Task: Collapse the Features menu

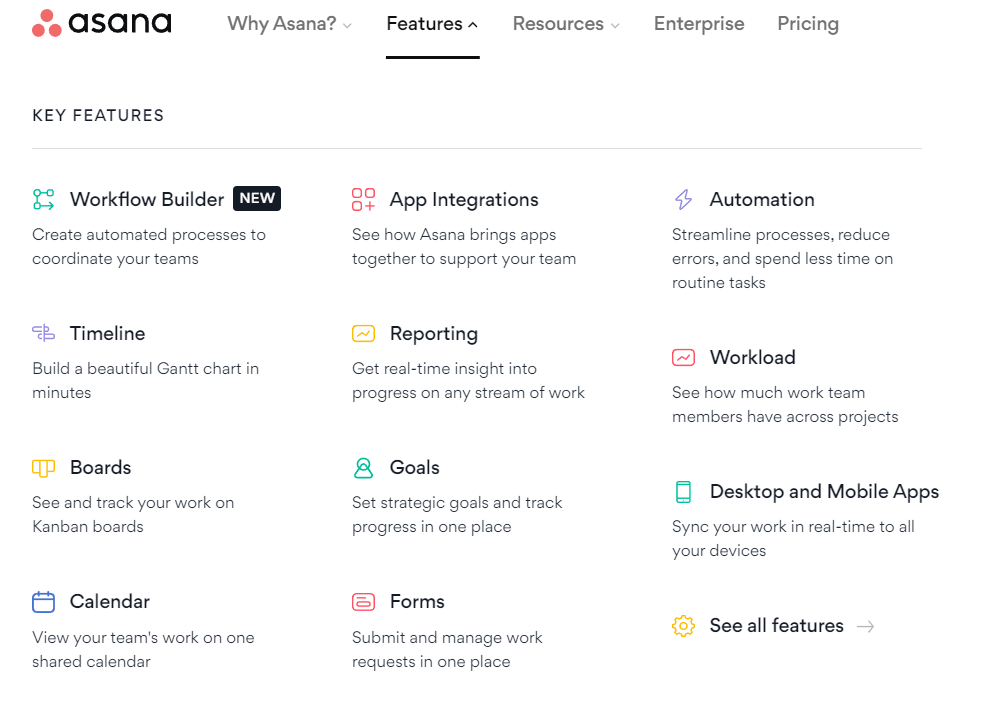Action: (x=432, y=23)
